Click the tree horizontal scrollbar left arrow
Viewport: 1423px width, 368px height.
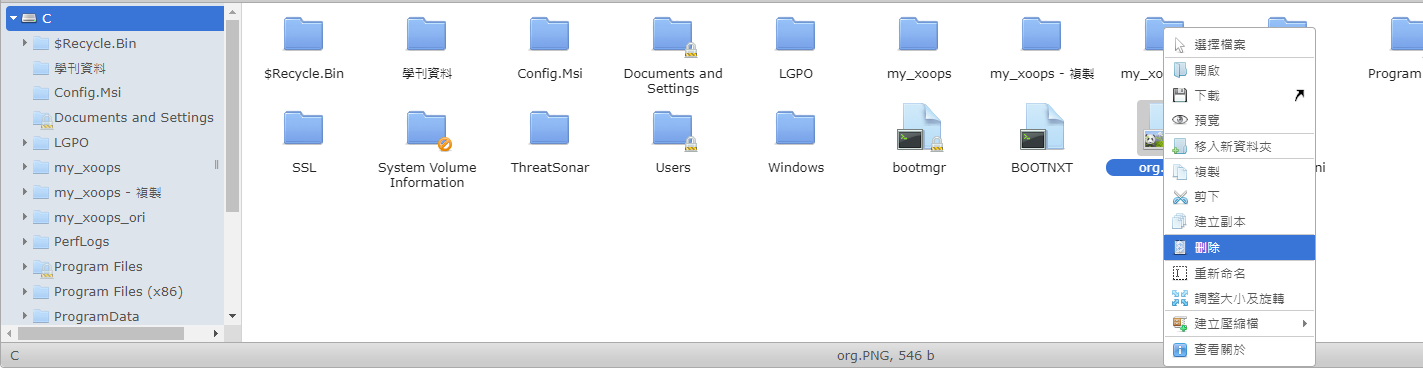pyautogui.click(x=8, y=333)
